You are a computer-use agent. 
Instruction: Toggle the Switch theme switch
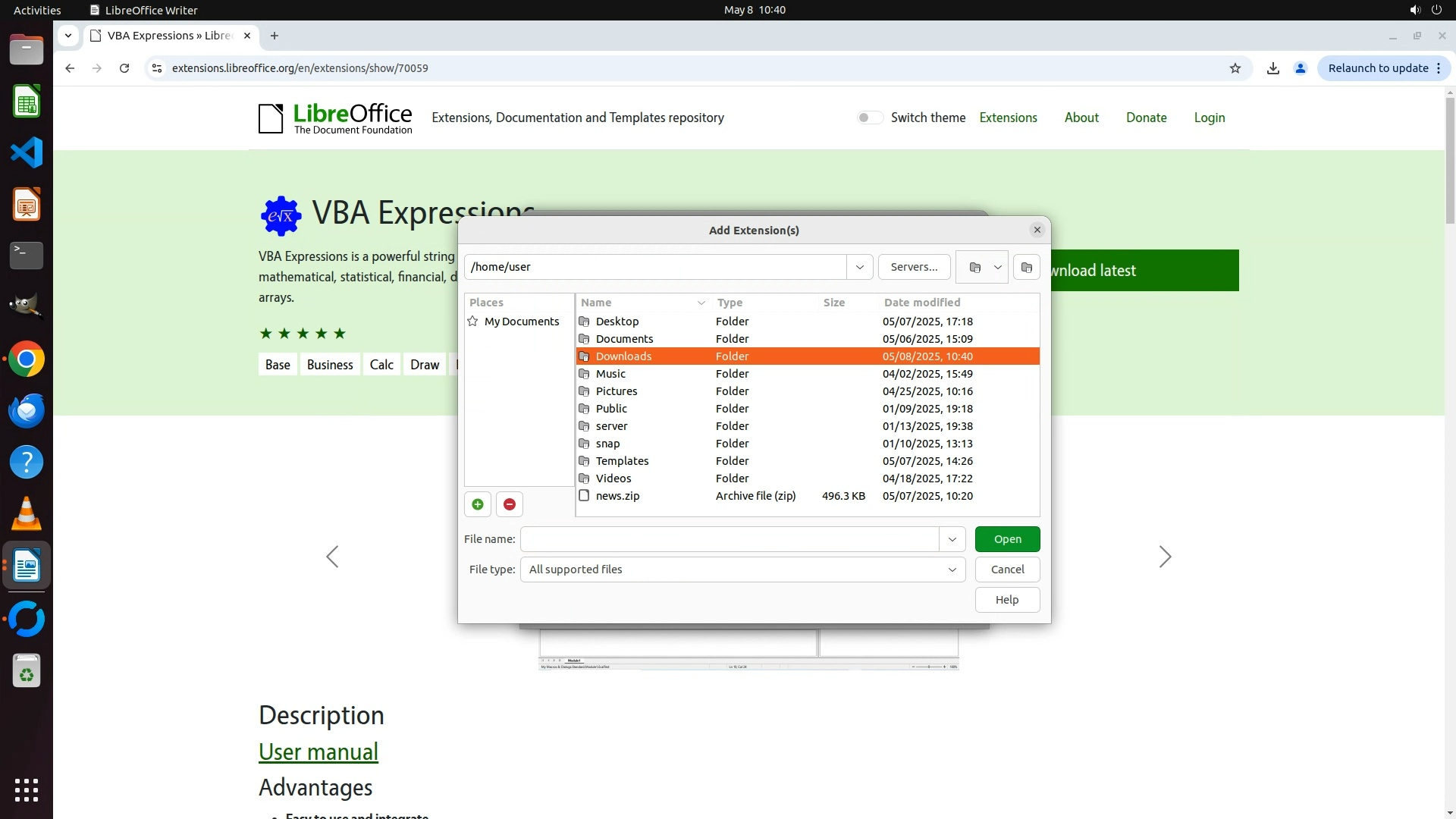(x=870, y=118)
